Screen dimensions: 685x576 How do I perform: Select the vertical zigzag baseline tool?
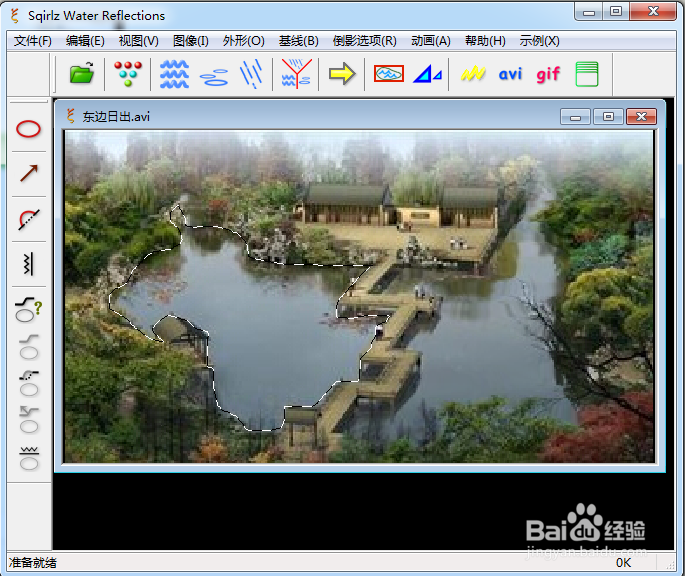[x=28, y=264]
